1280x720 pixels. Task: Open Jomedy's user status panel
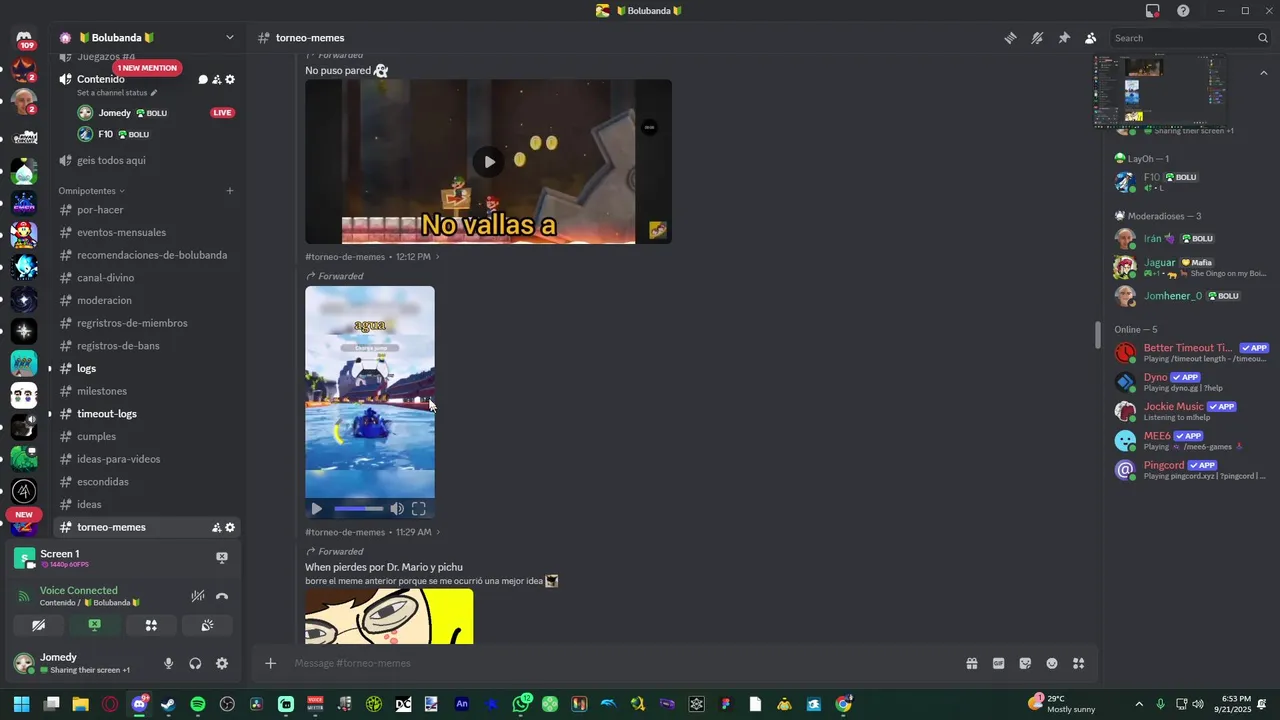(81, 663)
